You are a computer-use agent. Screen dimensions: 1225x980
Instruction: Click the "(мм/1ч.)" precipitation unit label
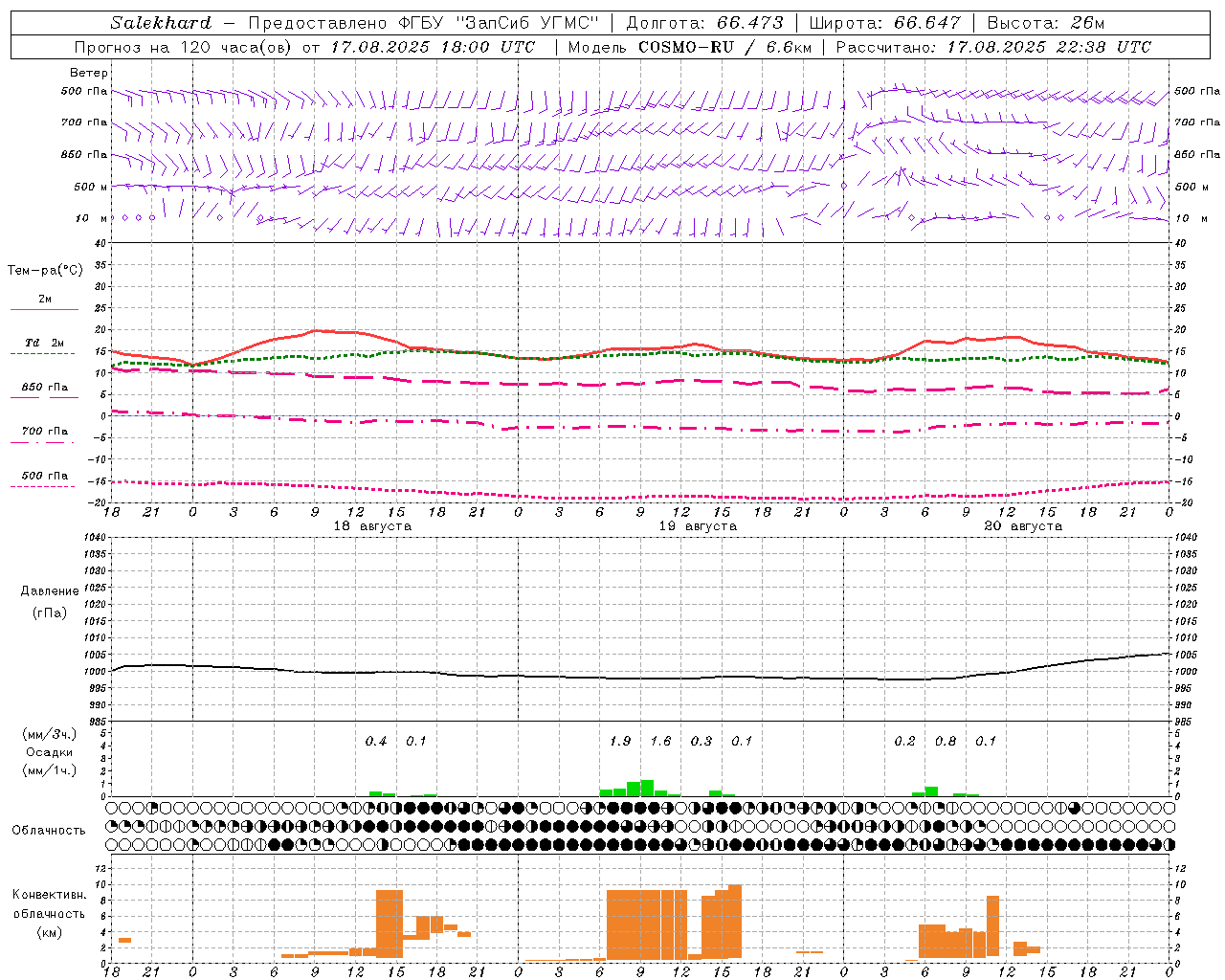(50, 770)
